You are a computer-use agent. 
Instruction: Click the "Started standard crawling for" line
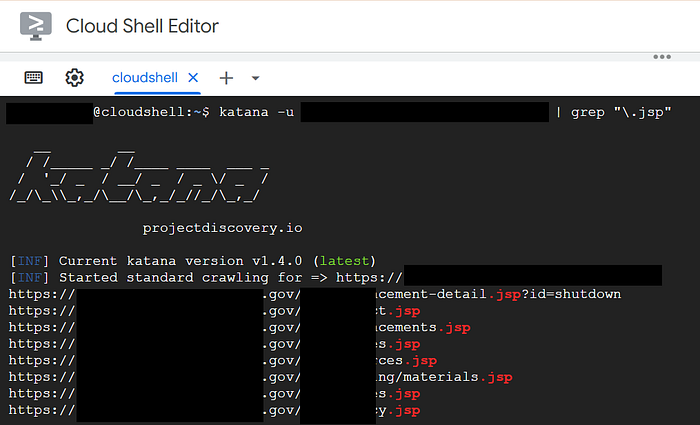point(336,277)
